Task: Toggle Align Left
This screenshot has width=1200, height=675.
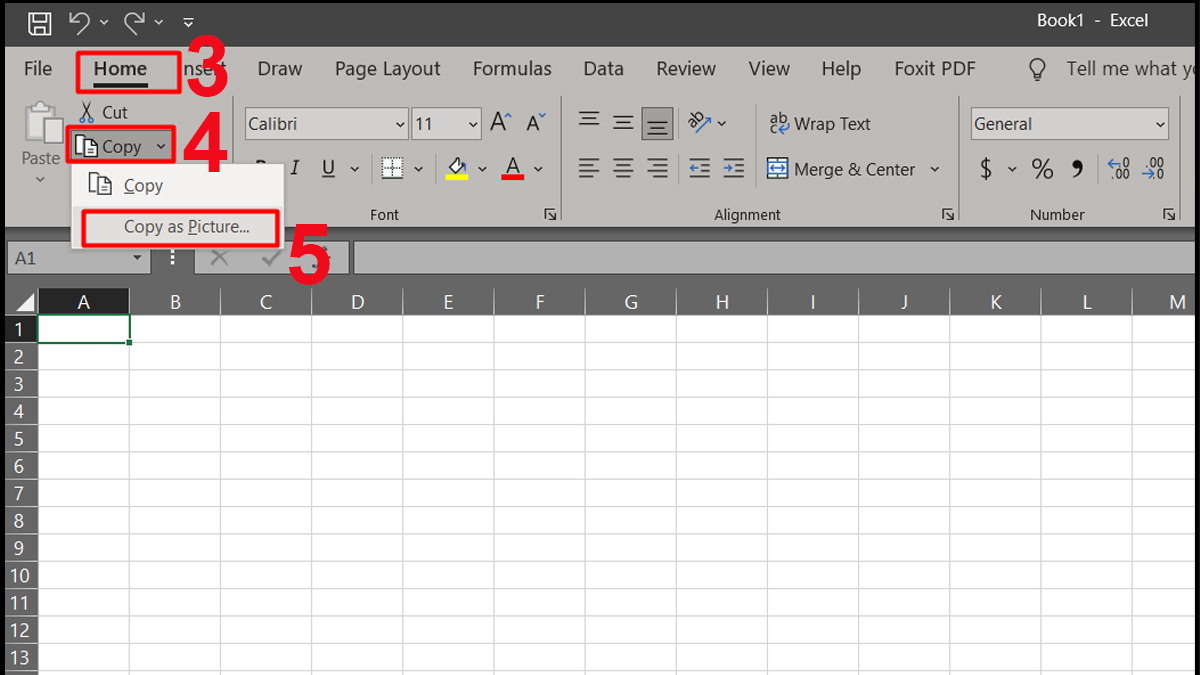Action: coord(589,169)
